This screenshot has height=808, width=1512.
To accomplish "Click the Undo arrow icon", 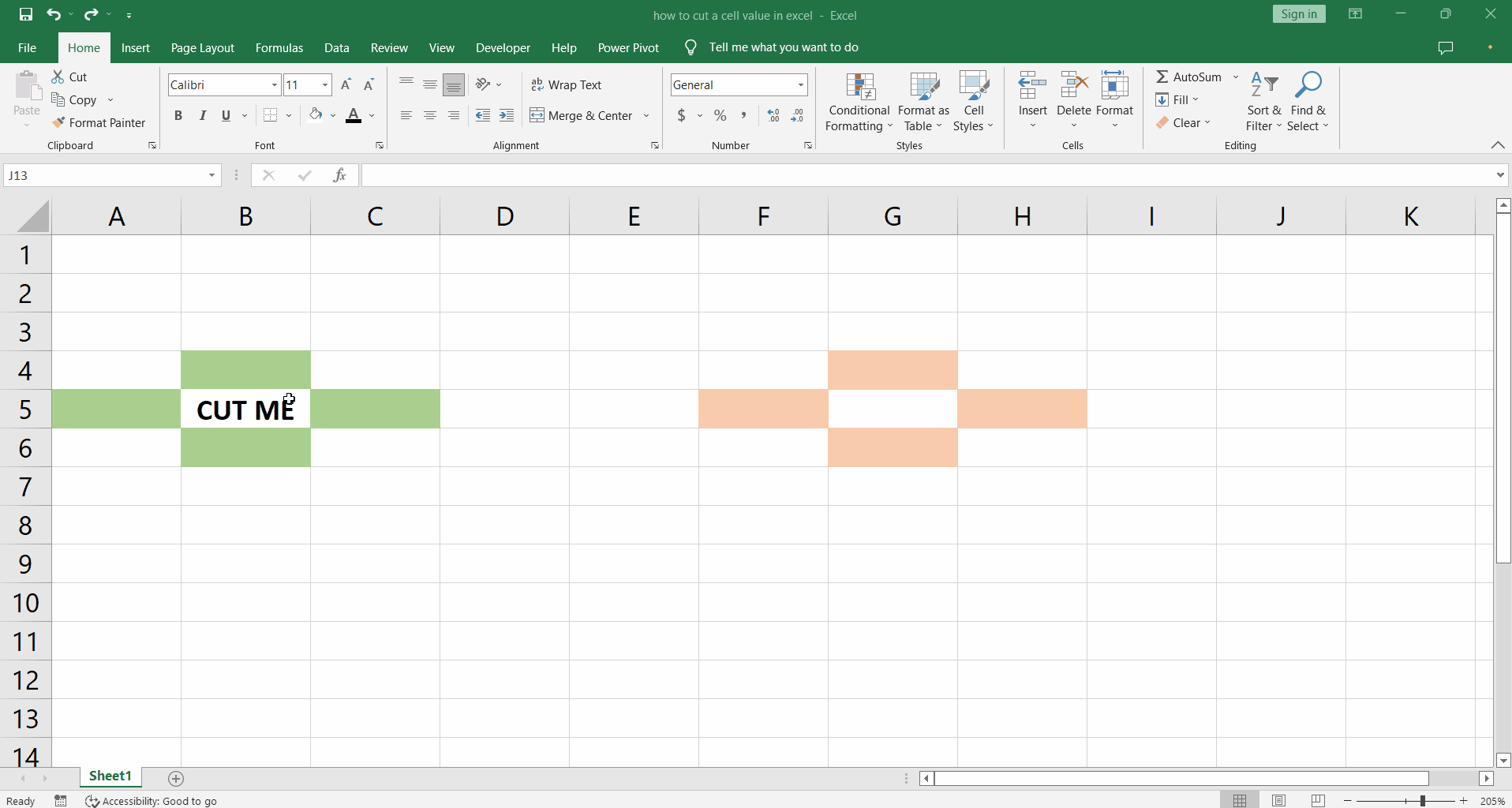I will click(54, 14).
